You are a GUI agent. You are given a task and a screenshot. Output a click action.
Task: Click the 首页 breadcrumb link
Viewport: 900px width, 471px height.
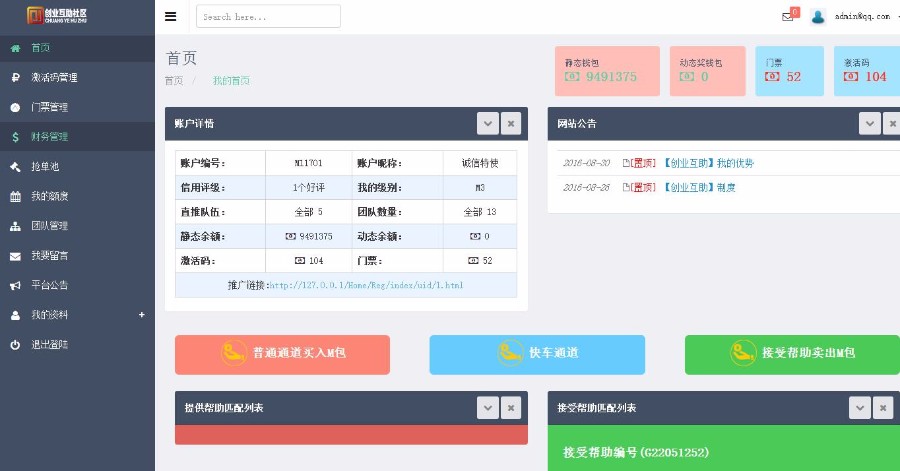[x=174, y=81]
